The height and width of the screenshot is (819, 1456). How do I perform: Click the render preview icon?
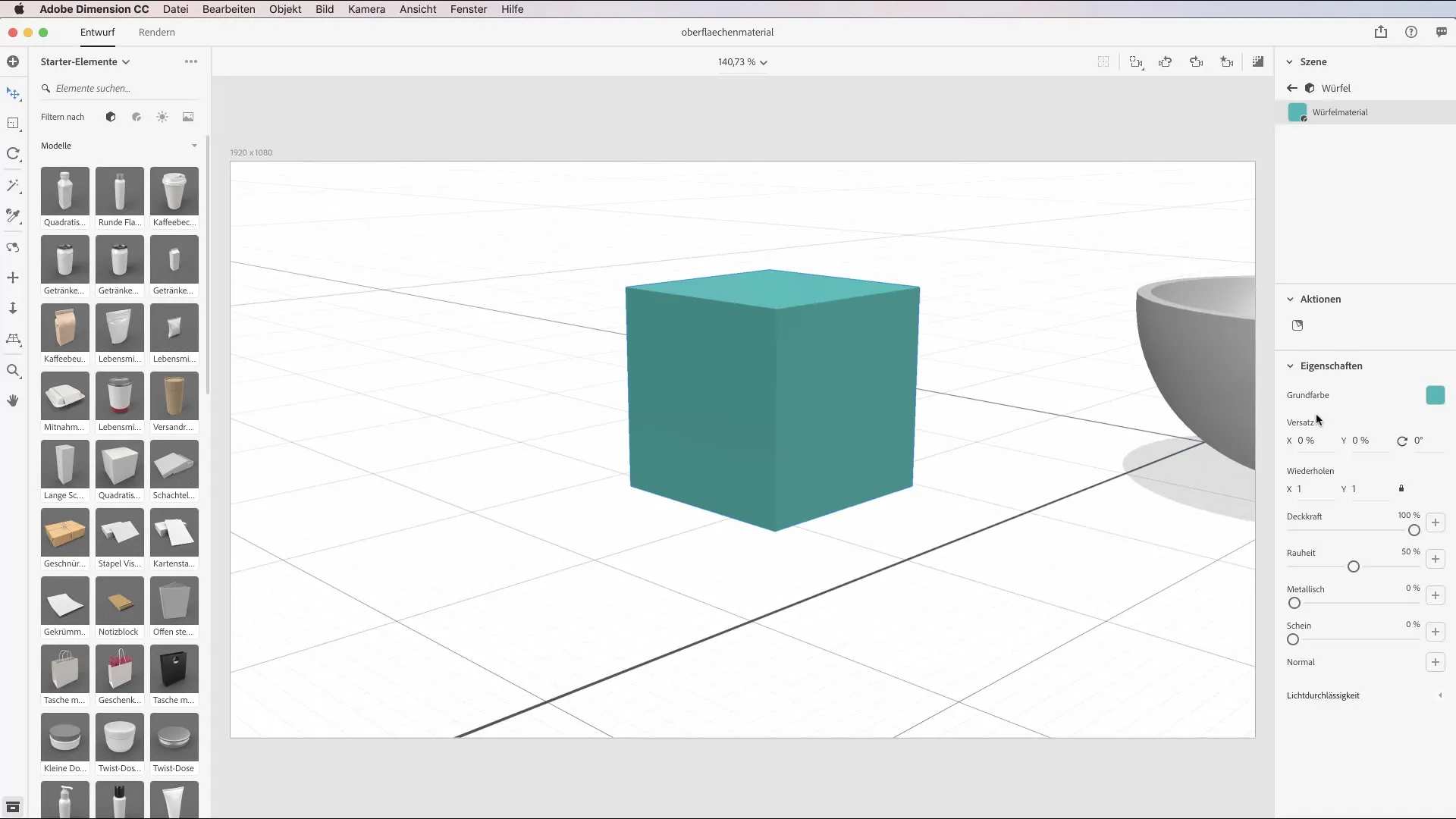coord(1258,62)
